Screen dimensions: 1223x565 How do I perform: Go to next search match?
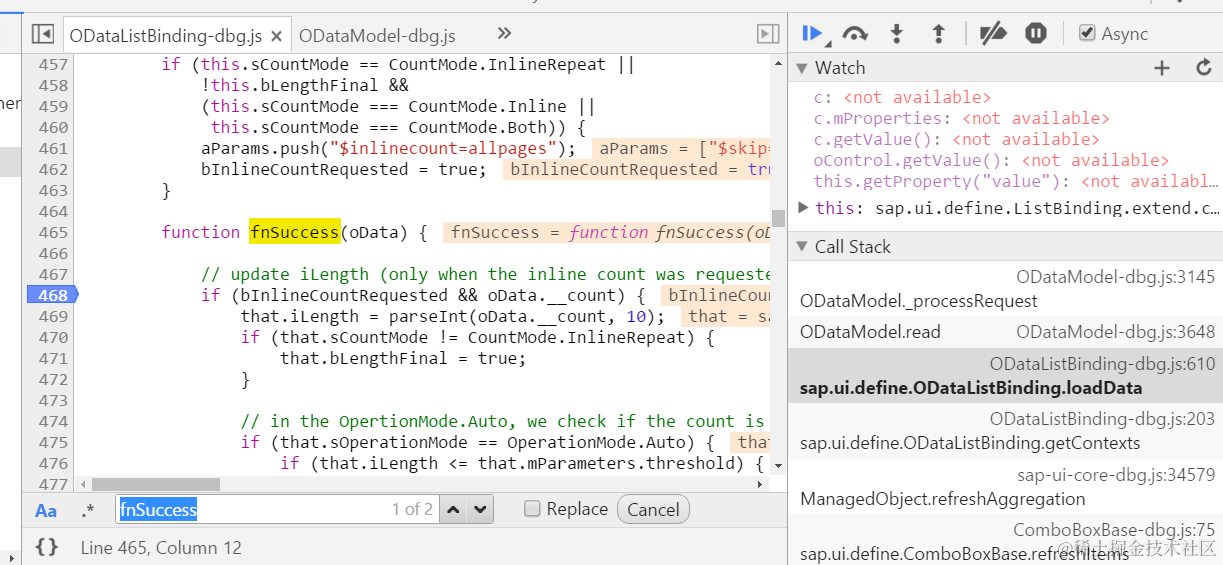tap(481, 510)
